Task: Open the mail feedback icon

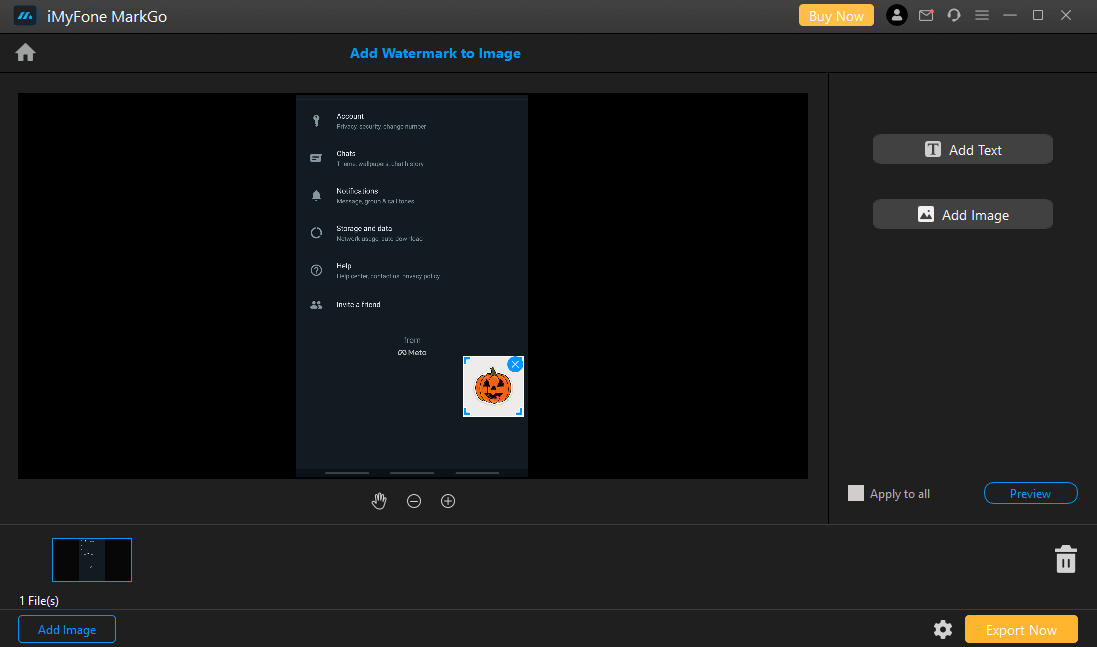Action: tap(926, 15)
